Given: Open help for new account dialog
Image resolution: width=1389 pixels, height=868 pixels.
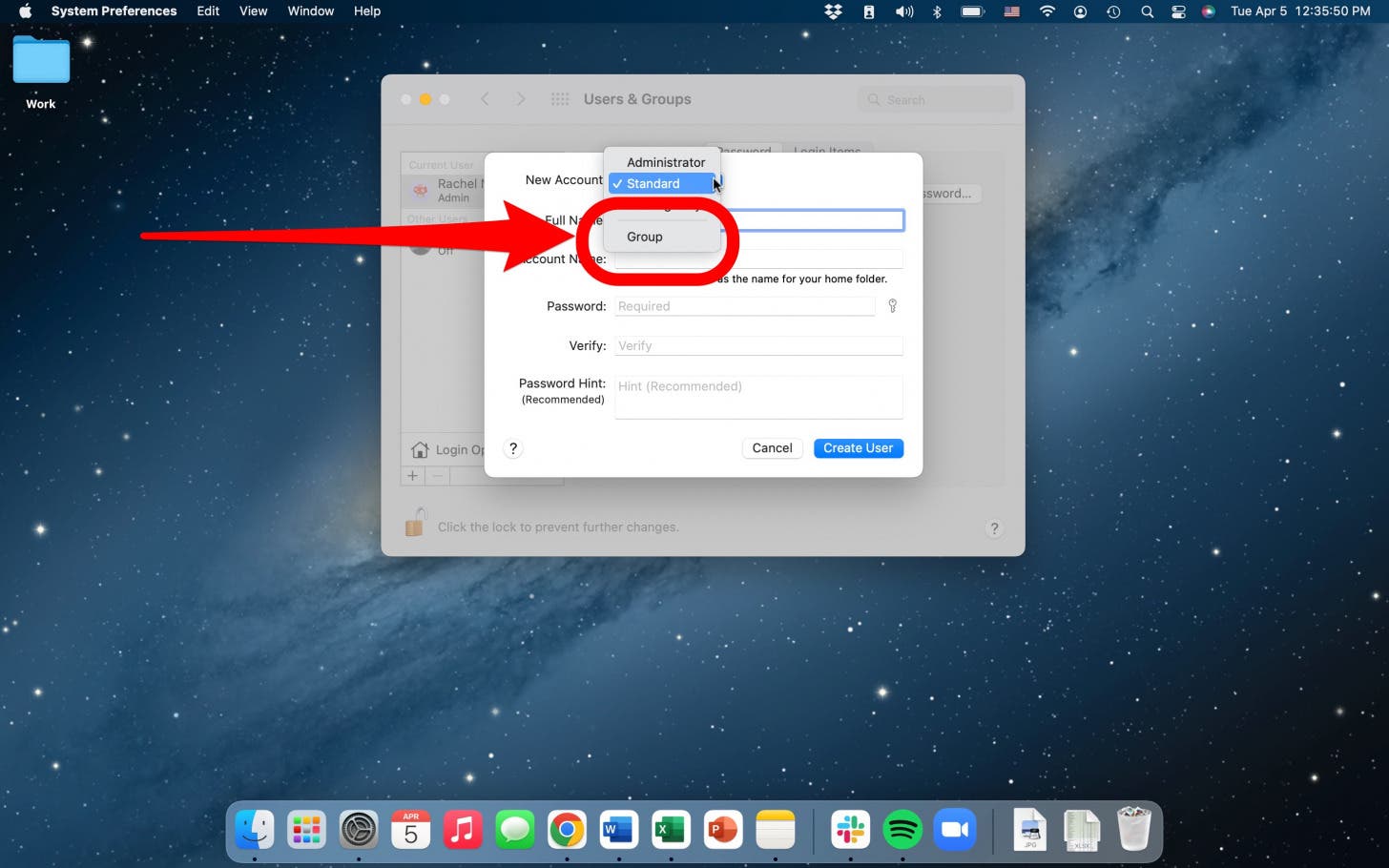Looking at the screenshot, I should coord(513,448).
